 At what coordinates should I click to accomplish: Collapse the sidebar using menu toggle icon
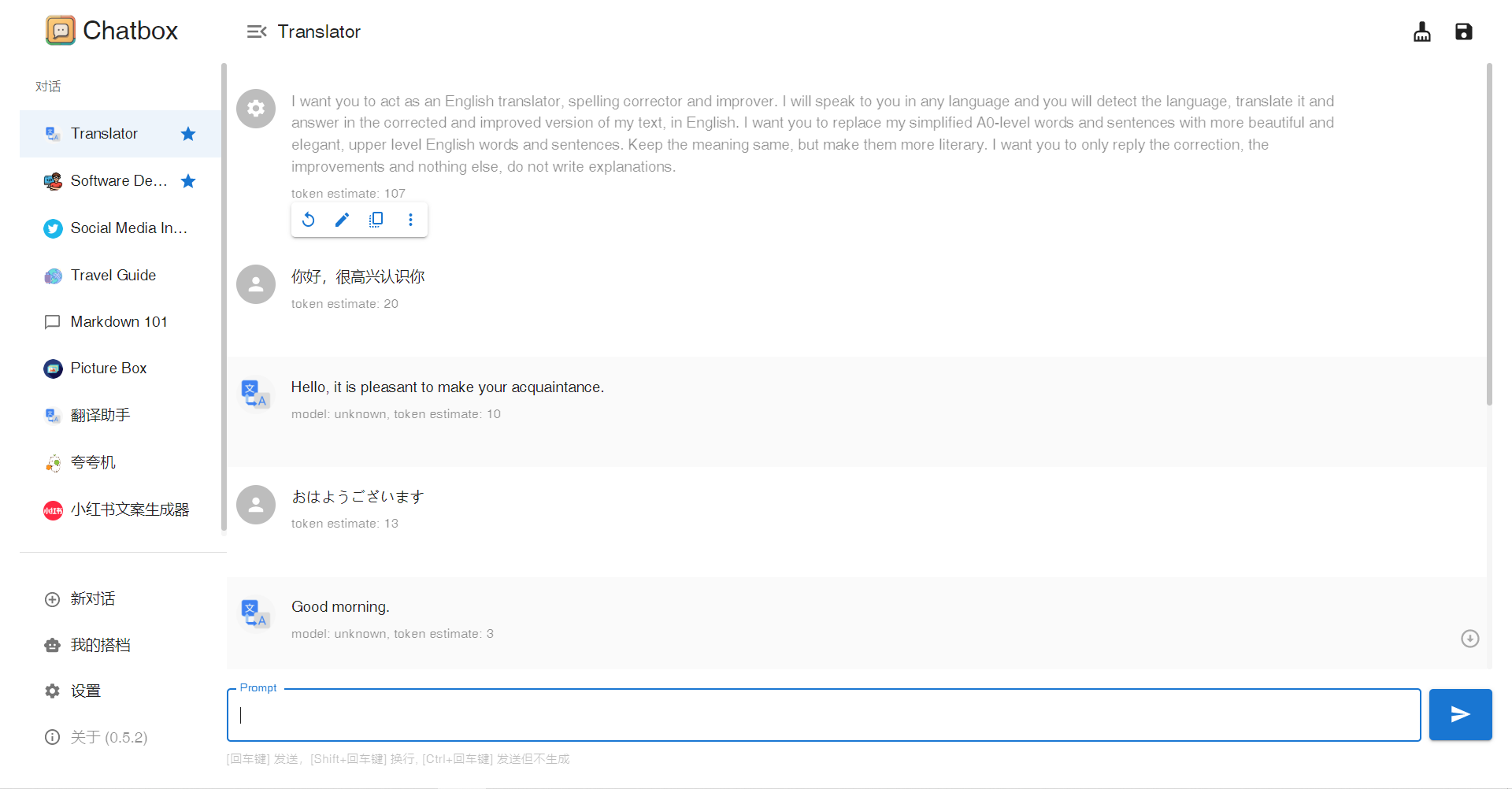click(256, 31)
